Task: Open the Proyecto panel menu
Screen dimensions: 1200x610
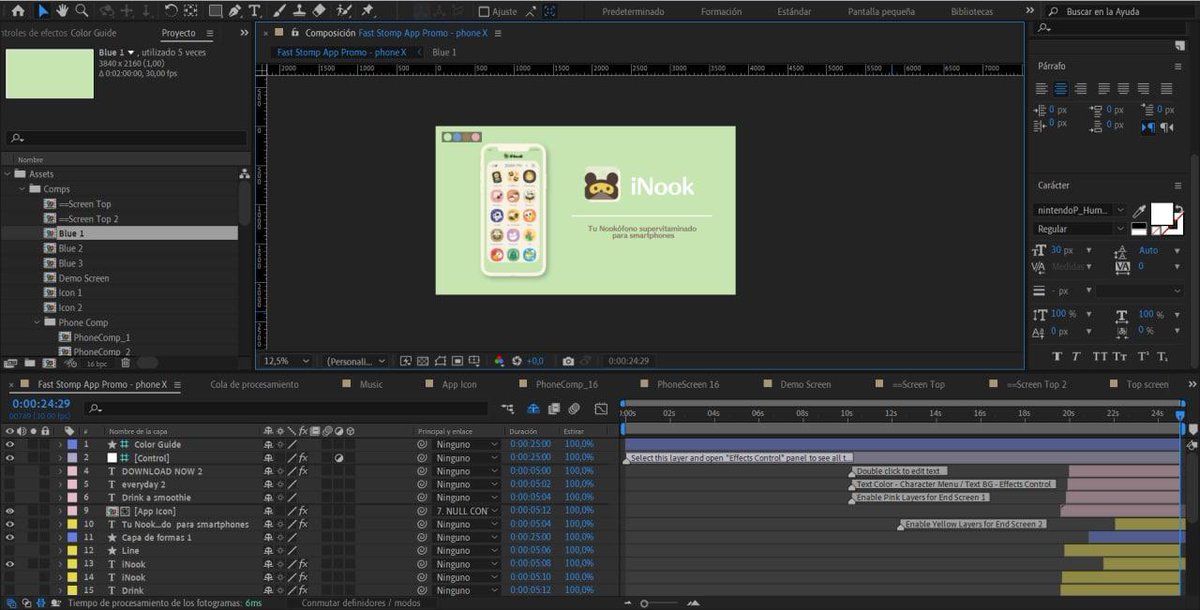Action: point(210,33)
